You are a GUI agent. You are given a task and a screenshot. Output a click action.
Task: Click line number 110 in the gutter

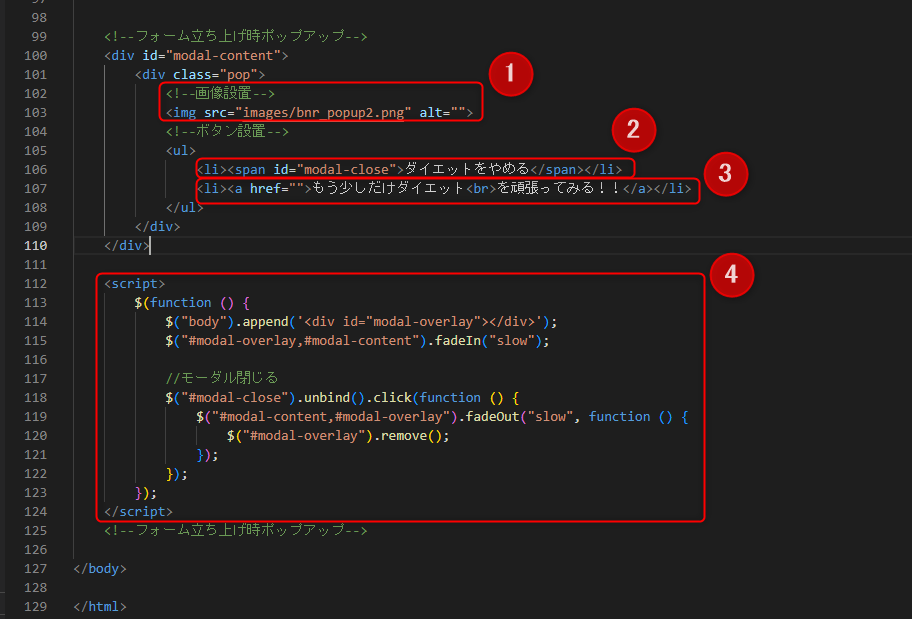[x=35, y=246]
